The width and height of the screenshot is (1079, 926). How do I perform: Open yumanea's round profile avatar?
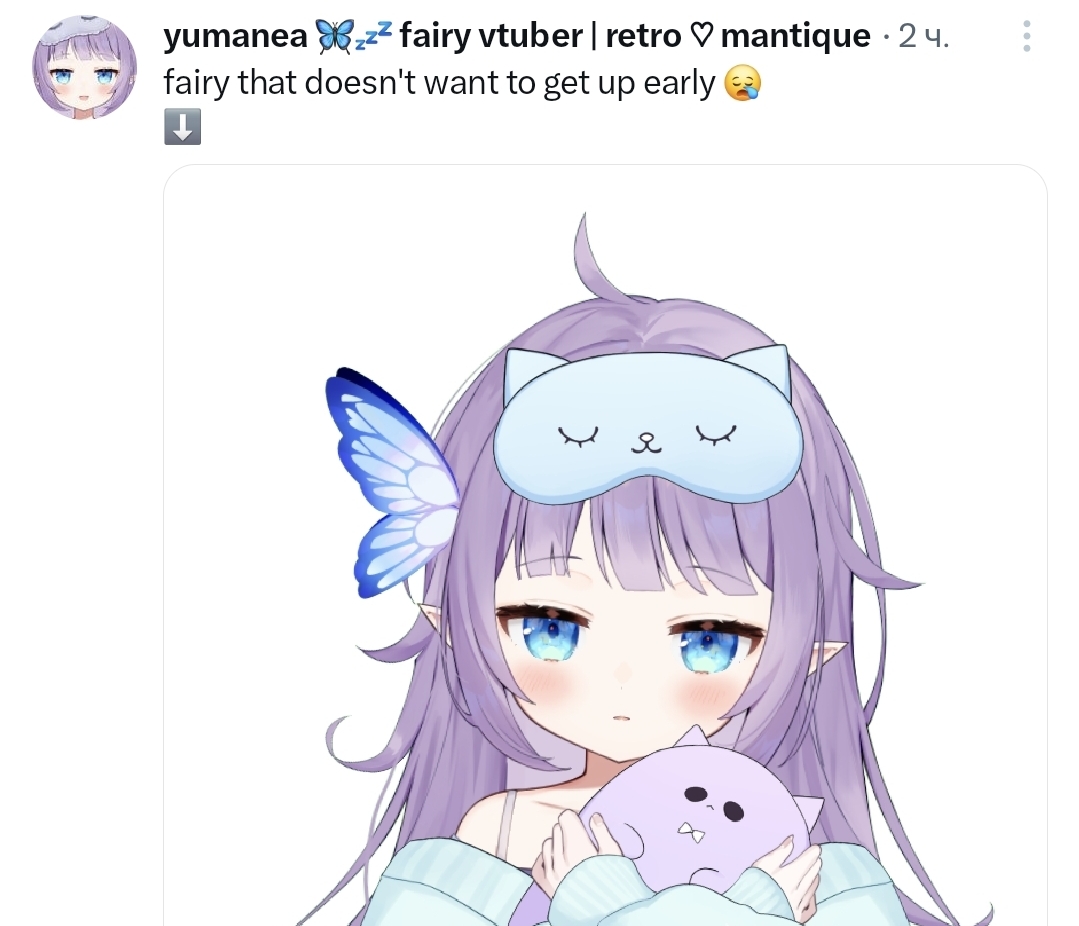[84, 67]
